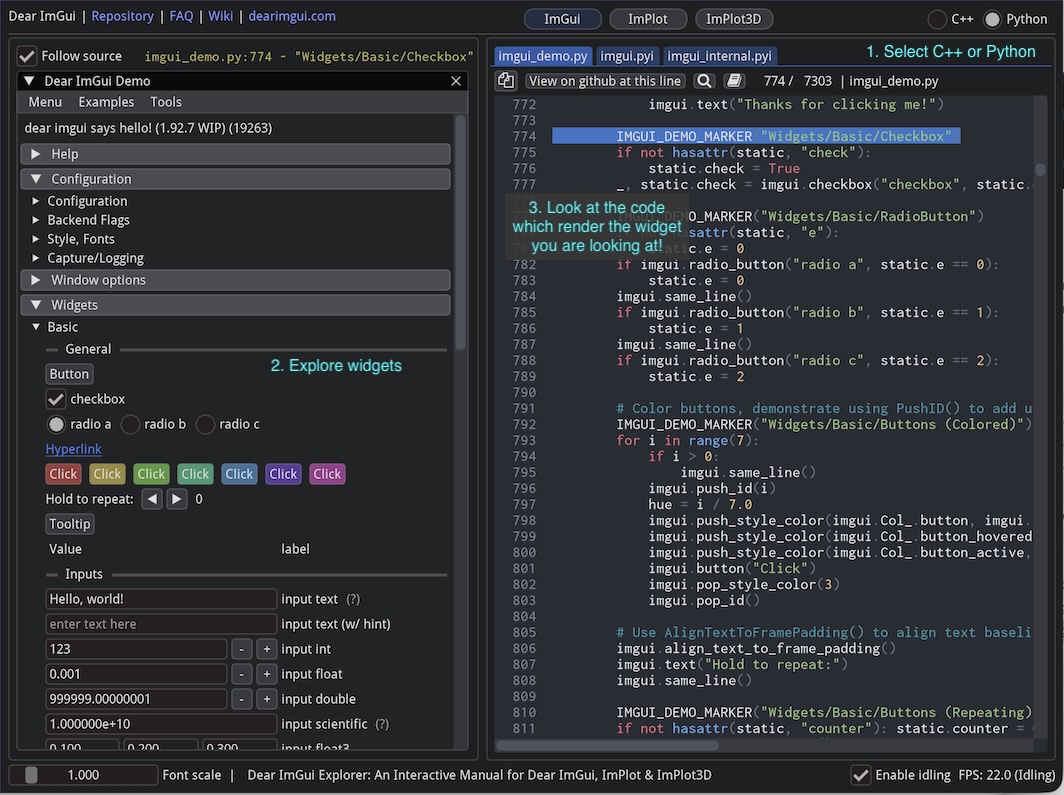Switch to the imgui.pyi tab
Viewport: 1064px width, 795px height.
(627, 56)
